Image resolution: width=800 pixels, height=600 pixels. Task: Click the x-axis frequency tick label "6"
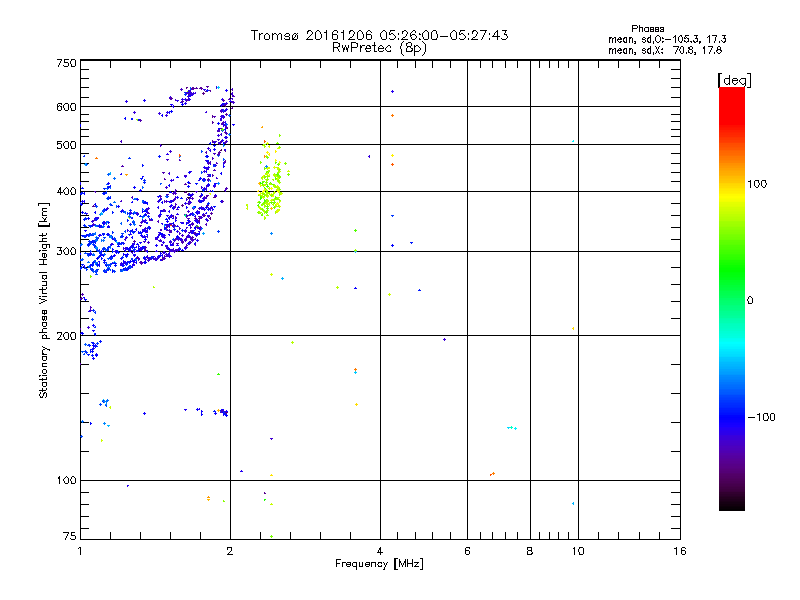click(467, 551)
